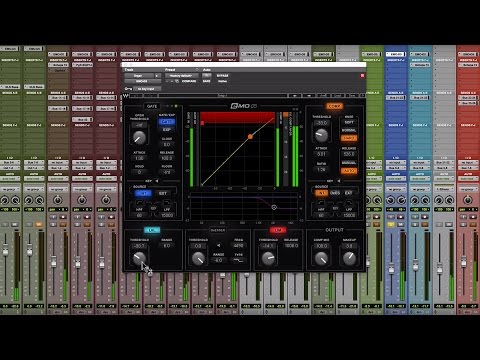Select the DeEsser filter type shape icon
Screen dimensions: 480x360
coord(239,261)
